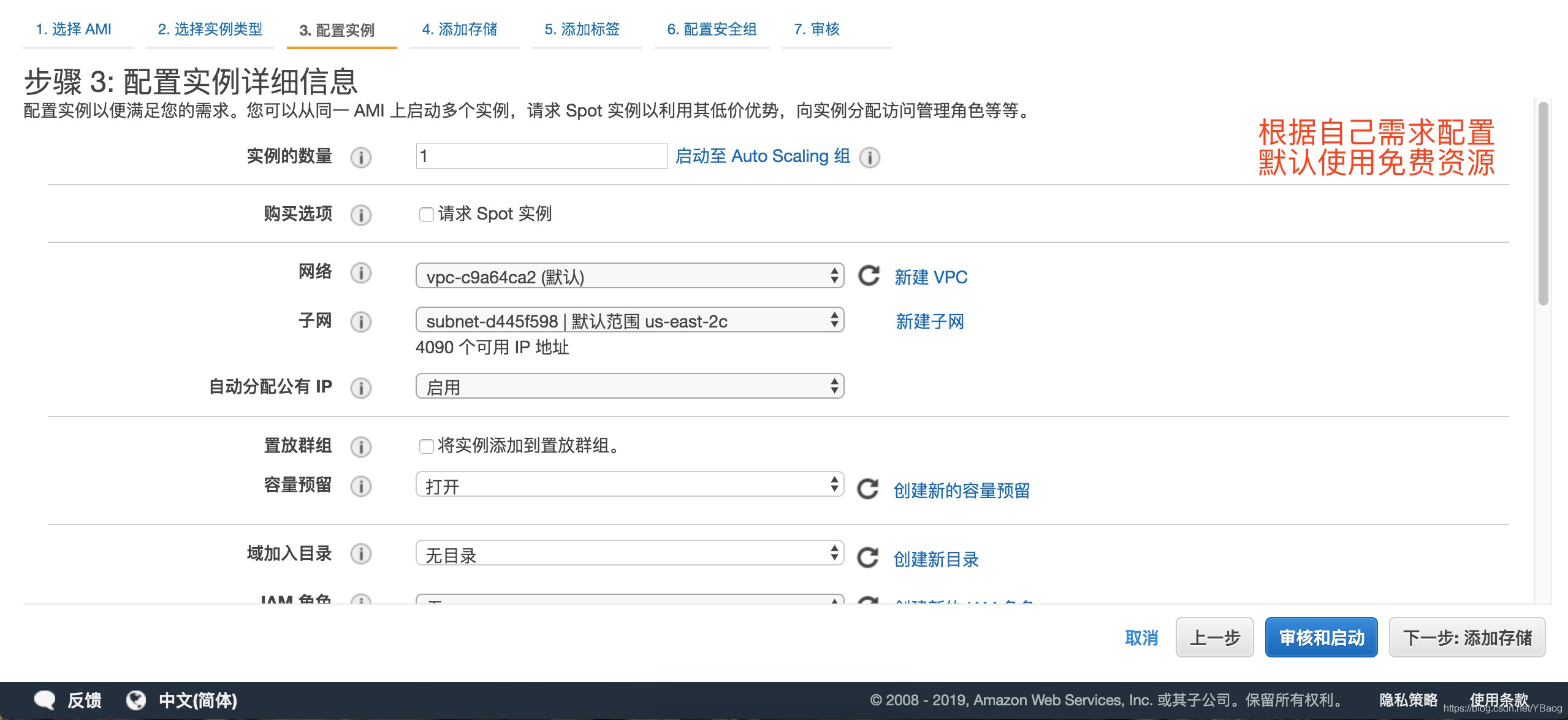Open the 容量预留 dropdown
The height and width of the screenshot is (720, 1568).
[x=630, y=485]
